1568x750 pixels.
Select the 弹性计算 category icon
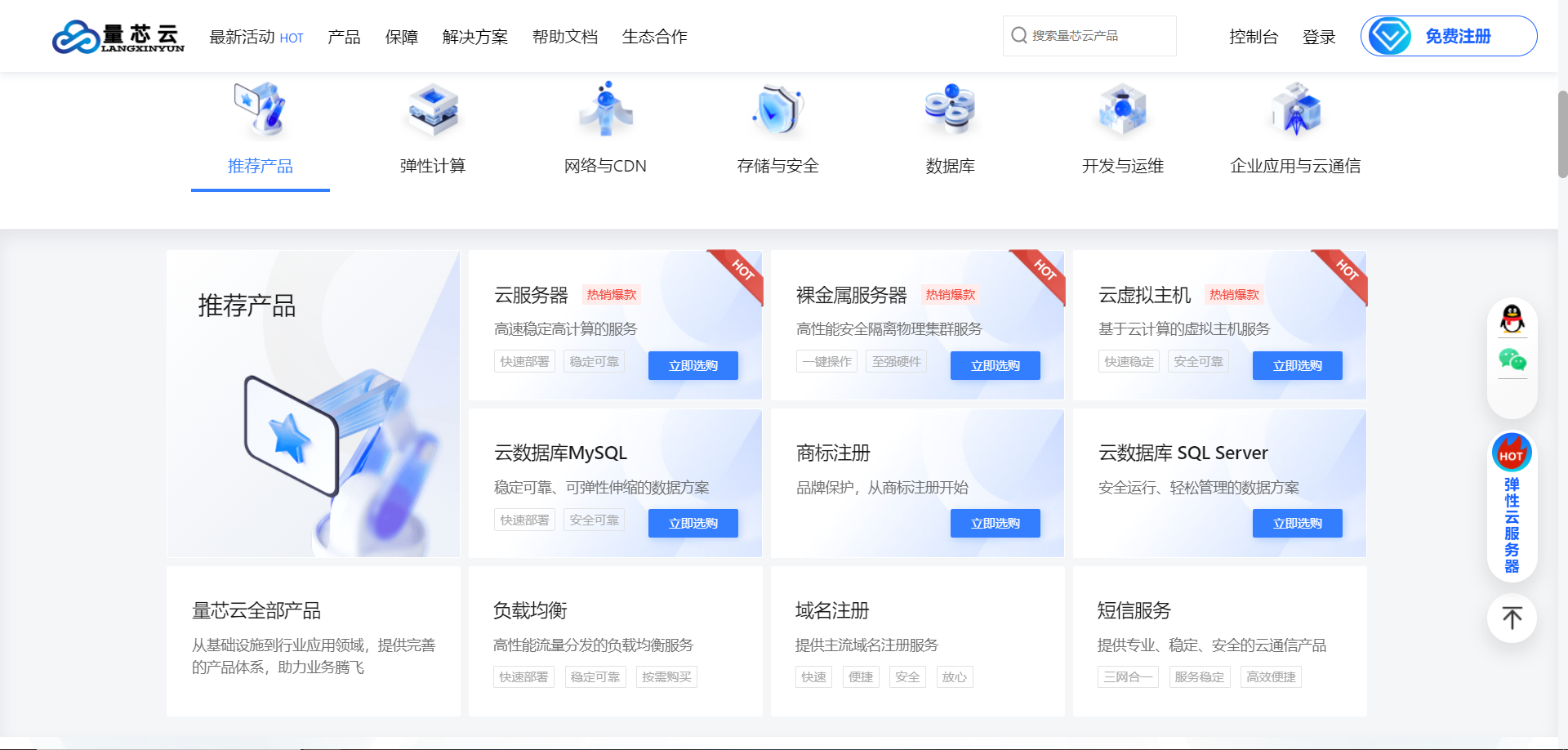[432, 110]
